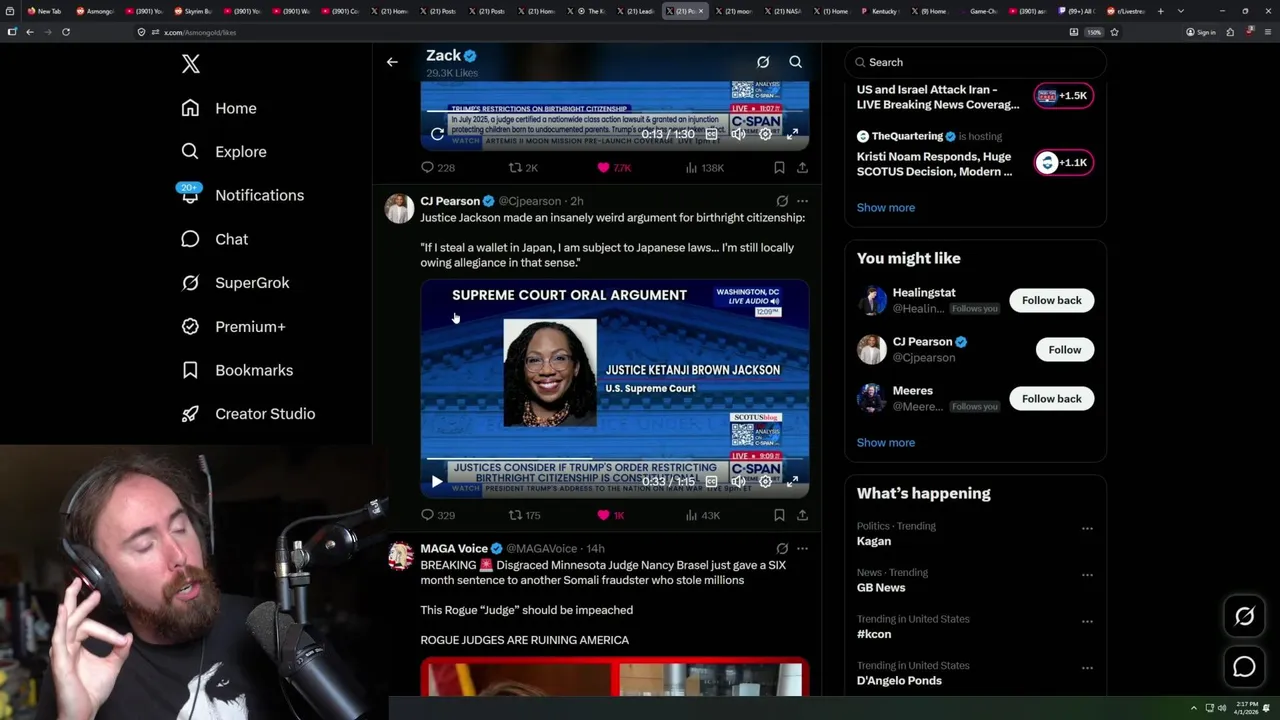Click the X logo in sidebar

point(191,64)
